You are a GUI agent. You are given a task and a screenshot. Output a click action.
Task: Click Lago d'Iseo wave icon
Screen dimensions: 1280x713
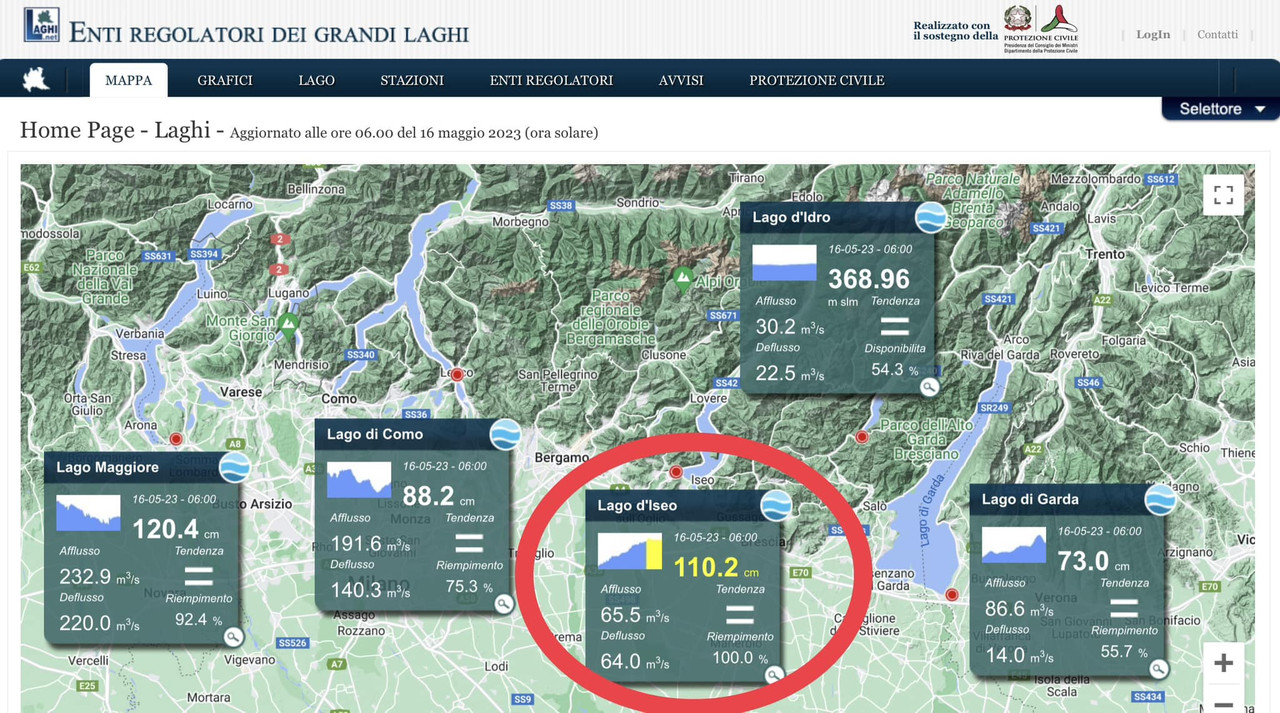pos(776,506)
